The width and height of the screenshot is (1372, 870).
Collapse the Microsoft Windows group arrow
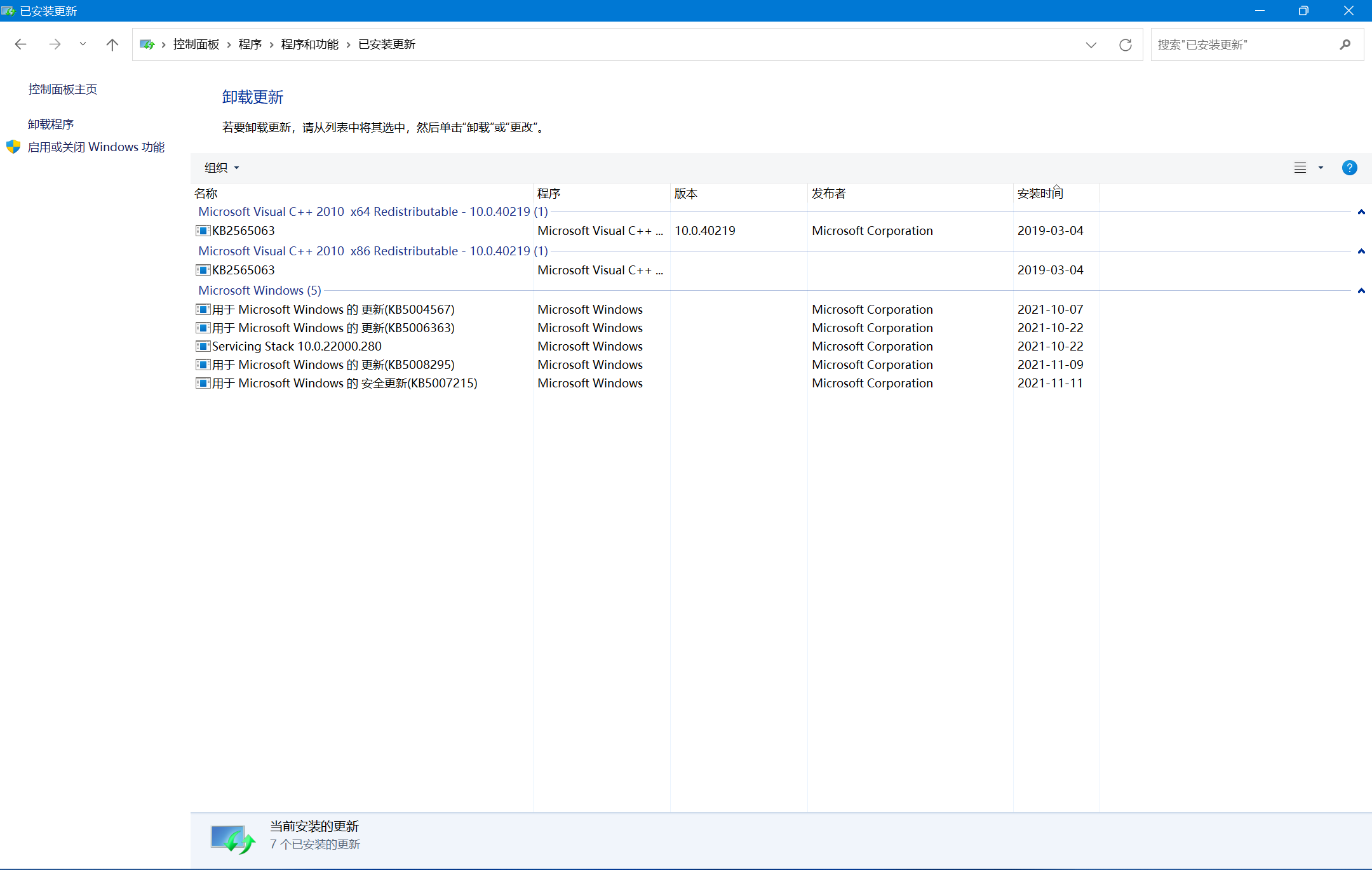pyautogui.click(x=1361, y=291)
